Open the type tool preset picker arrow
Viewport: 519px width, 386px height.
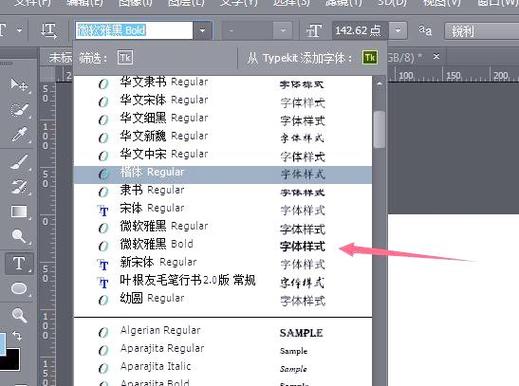point(20,30)
